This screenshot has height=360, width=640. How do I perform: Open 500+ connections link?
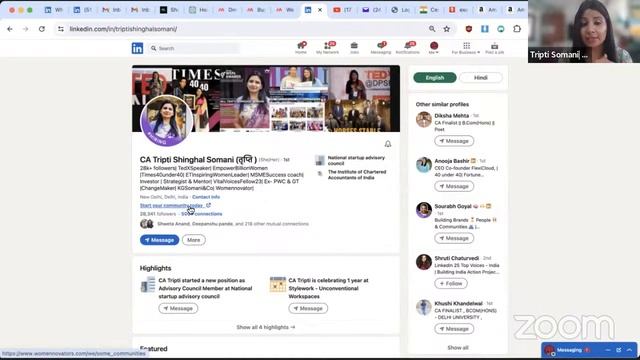pos(202,214)
